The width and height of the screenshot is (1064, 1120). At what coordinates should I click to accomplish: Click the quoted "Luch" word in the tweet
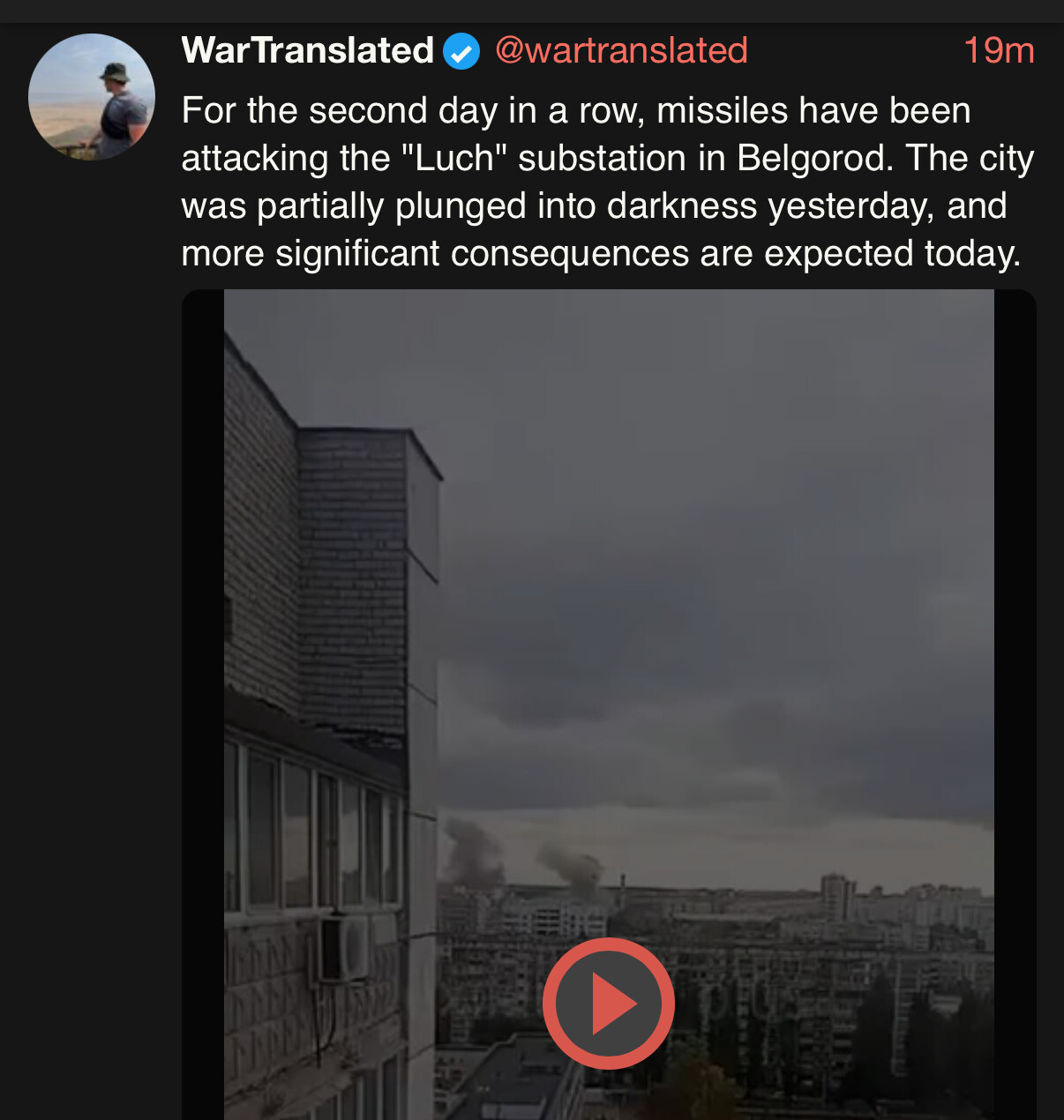click(x=453, y=159)
